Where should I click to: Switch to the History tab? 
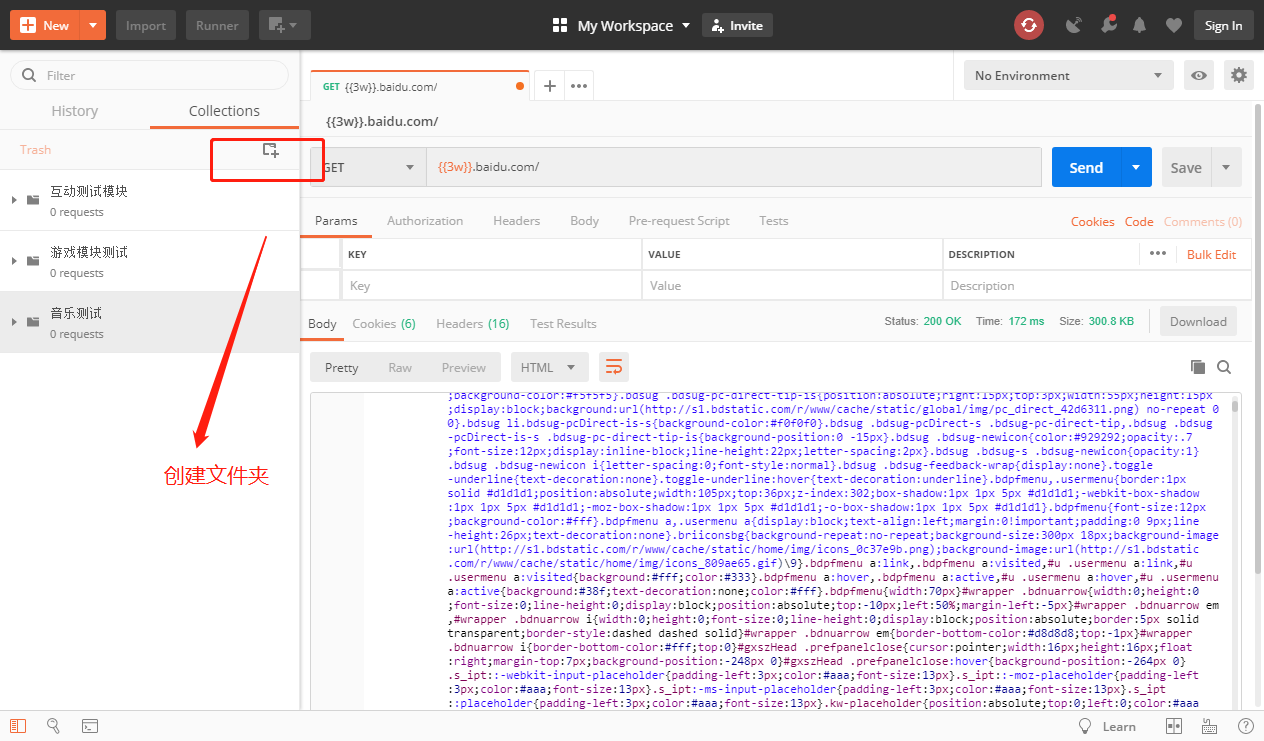pyautogui.click(x=75, y=111)
